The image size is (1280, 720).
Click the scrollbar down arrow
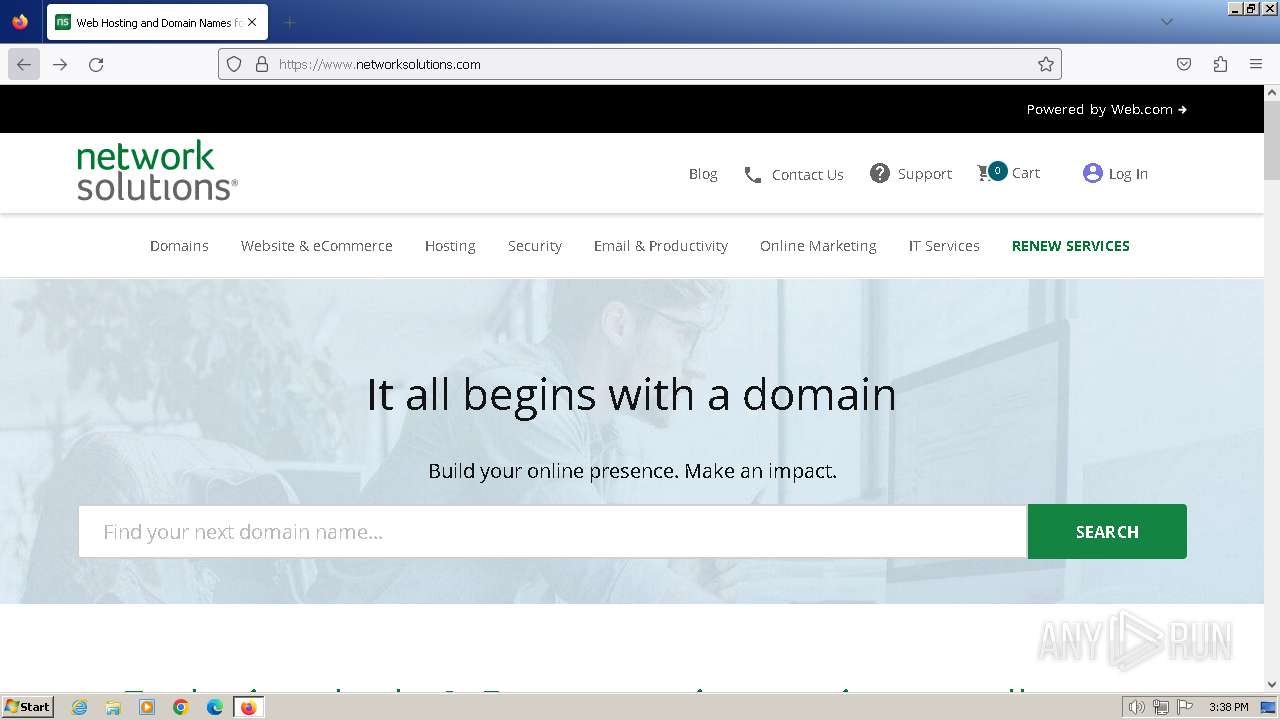pyautogui.click(x=1272, y=685)
